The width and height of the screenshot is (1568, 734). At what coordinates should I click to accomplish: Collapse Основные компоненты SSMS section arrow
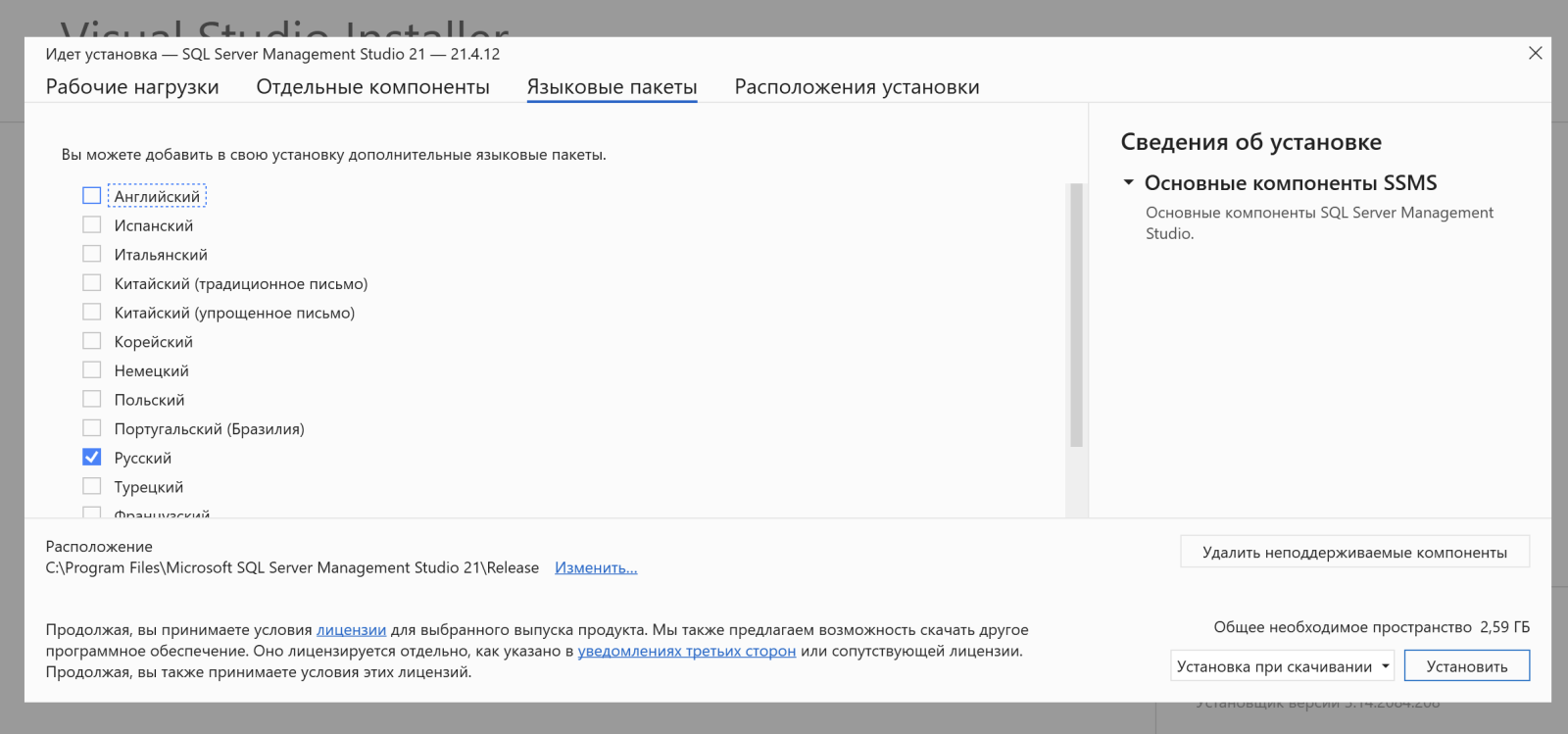point(1129,183)
